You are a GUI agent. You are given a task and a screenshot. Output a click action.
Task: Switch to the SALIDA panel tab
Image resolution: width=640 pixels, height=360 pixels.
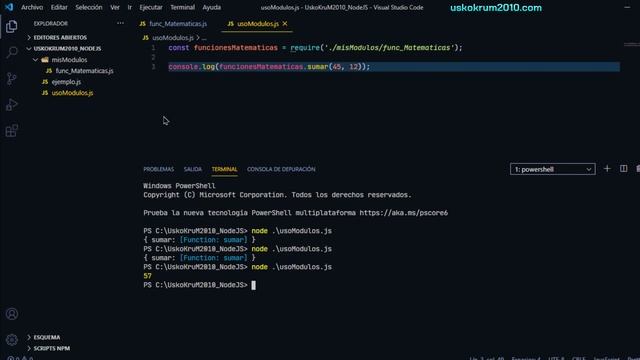(x=193, y=169)
